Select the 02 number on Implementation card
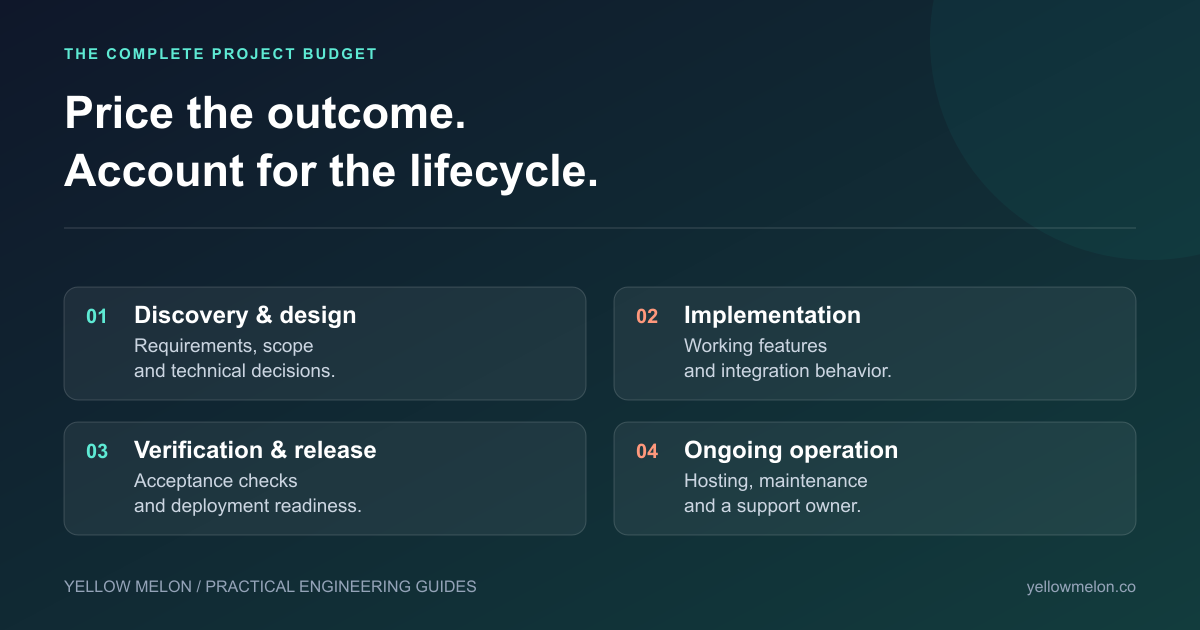Screen dimensions: 1200x630 (x=647, y=317)
